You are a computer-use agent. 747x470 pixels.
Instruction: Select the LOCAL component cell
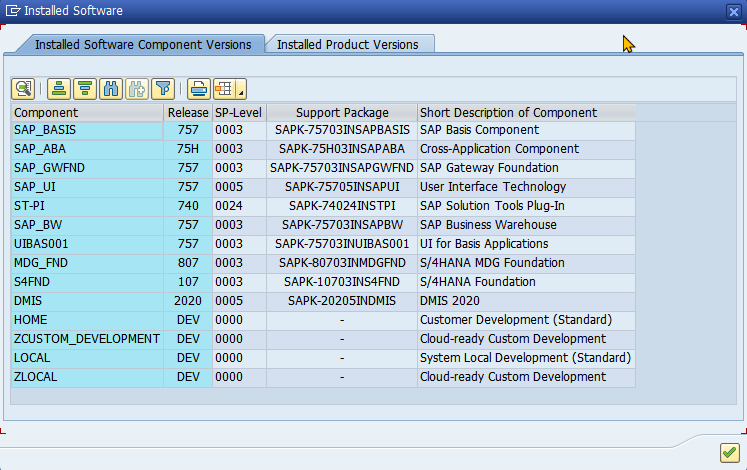(87, 359)
